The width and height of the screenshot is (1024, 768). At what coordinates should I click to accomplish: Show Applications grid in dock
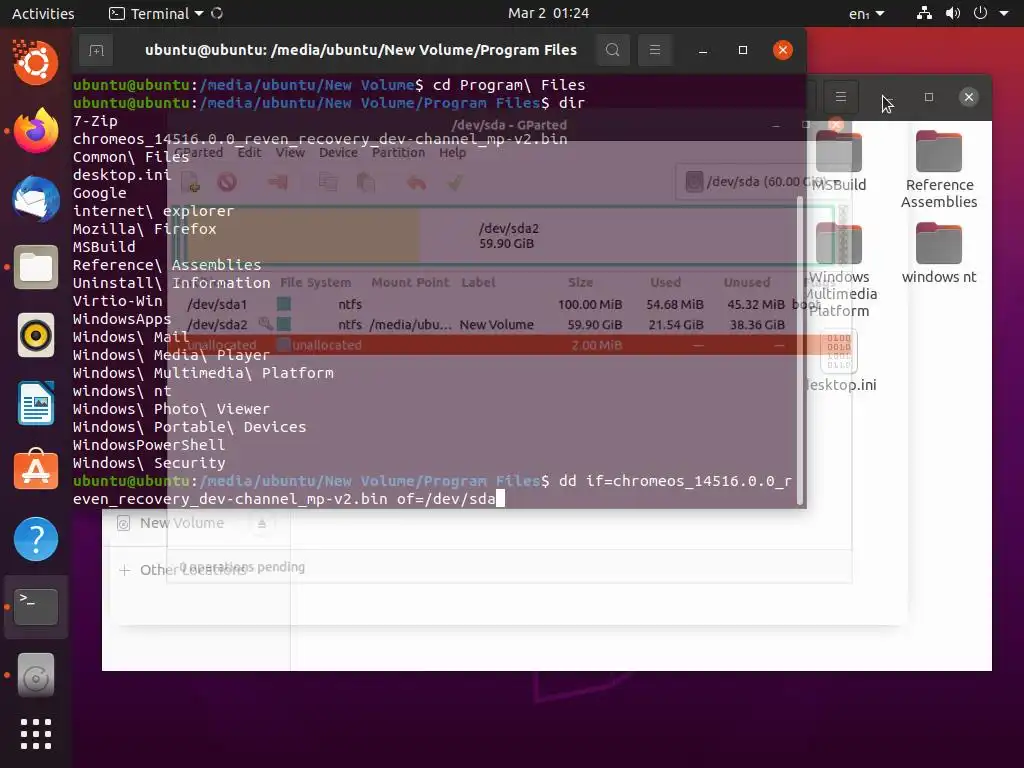click(x=36, y=734)
